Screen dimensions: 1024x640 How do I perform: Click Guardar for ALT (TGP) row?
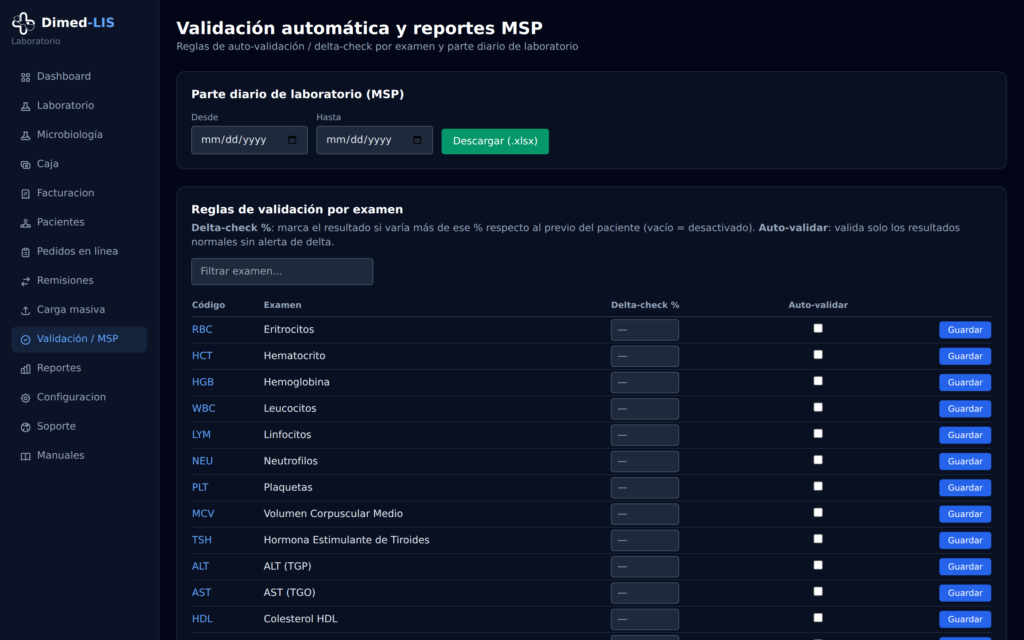coord(965,566)
